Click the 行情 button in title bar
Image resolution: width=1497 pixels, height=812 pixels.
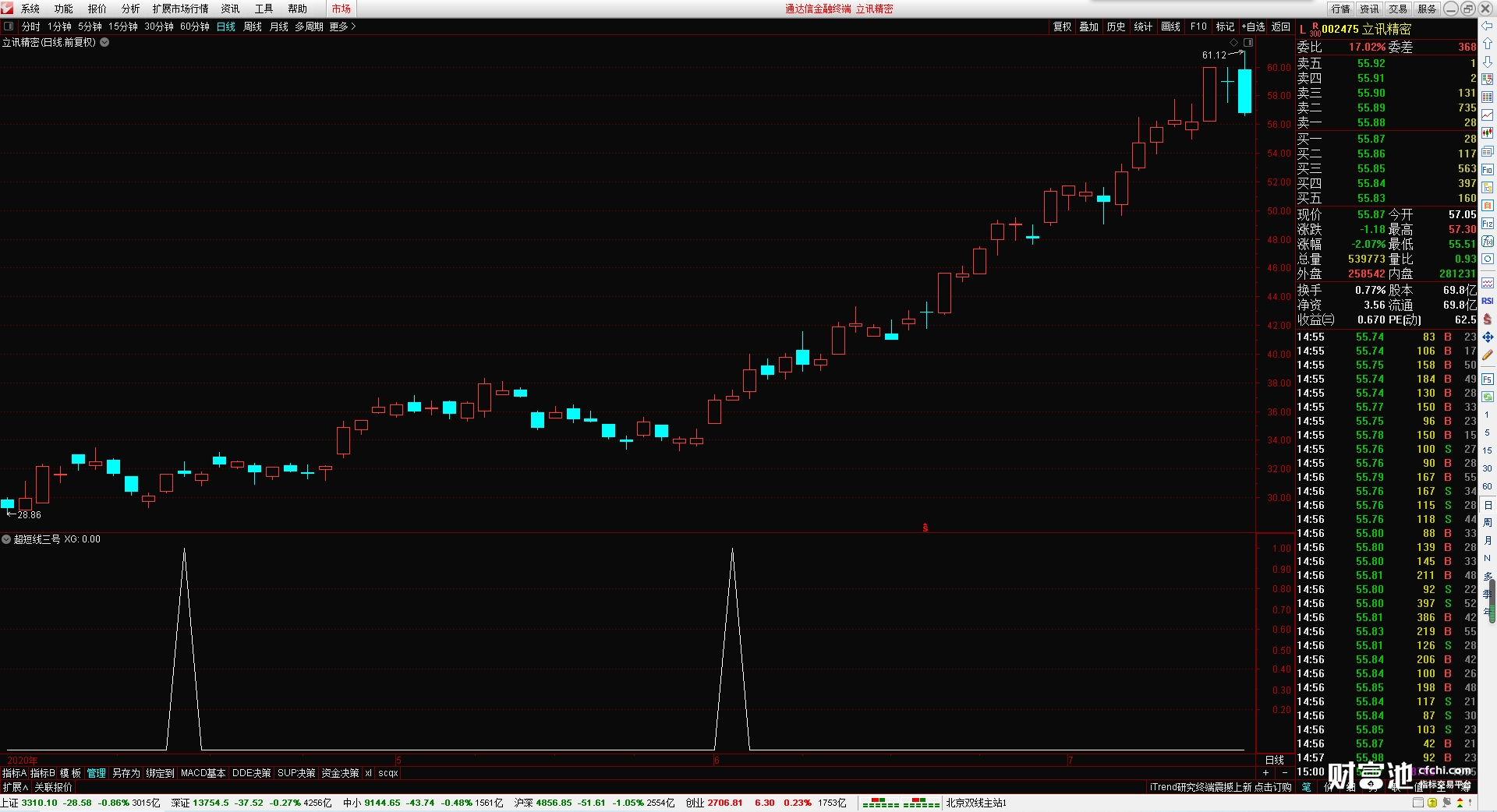(1341, 9)
